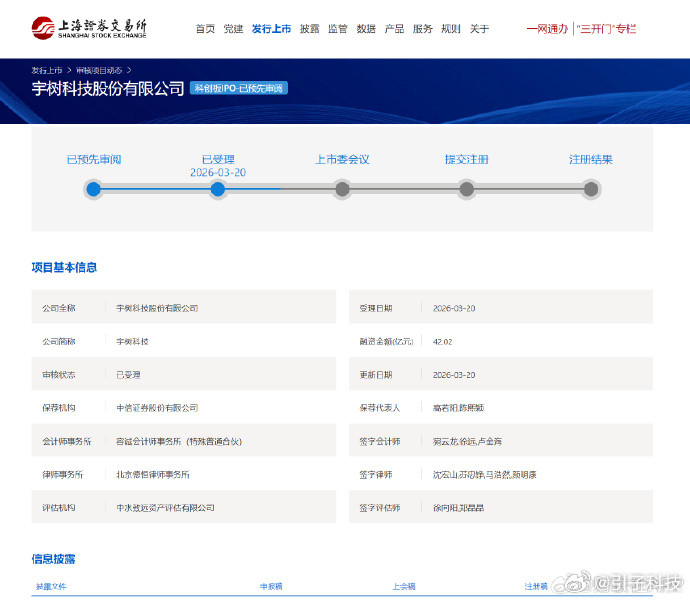Click the 已预先审阅 progress node
The image size is (690, 601).
[x=93, y=189]
